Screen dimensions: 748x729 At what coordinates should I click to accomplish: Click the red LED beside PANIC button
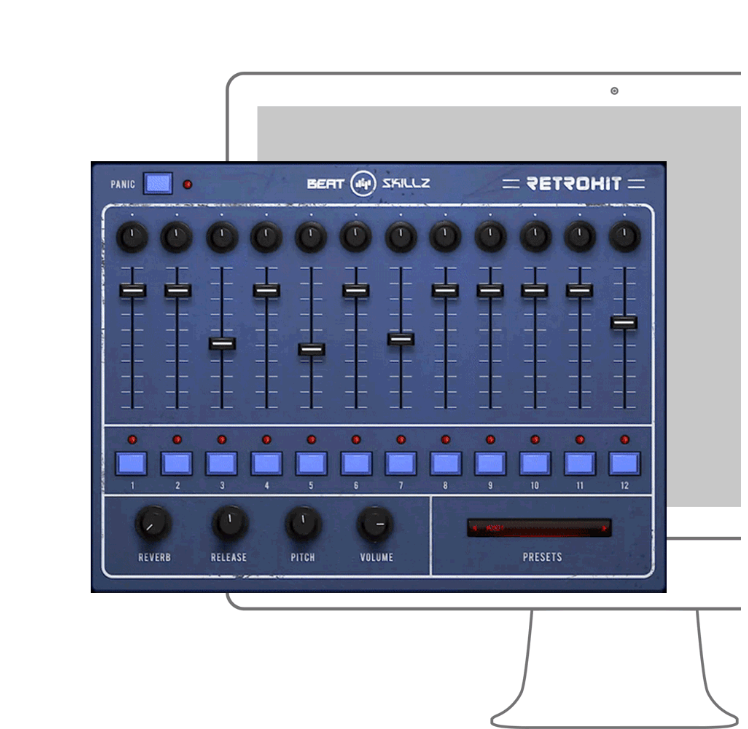187,184
